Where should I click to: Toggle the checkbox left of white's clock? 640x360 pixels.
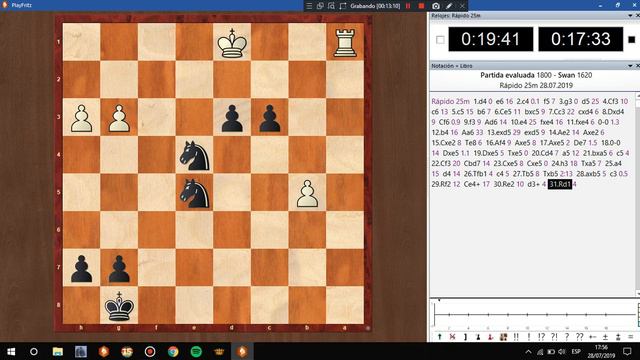pos(440,40)
